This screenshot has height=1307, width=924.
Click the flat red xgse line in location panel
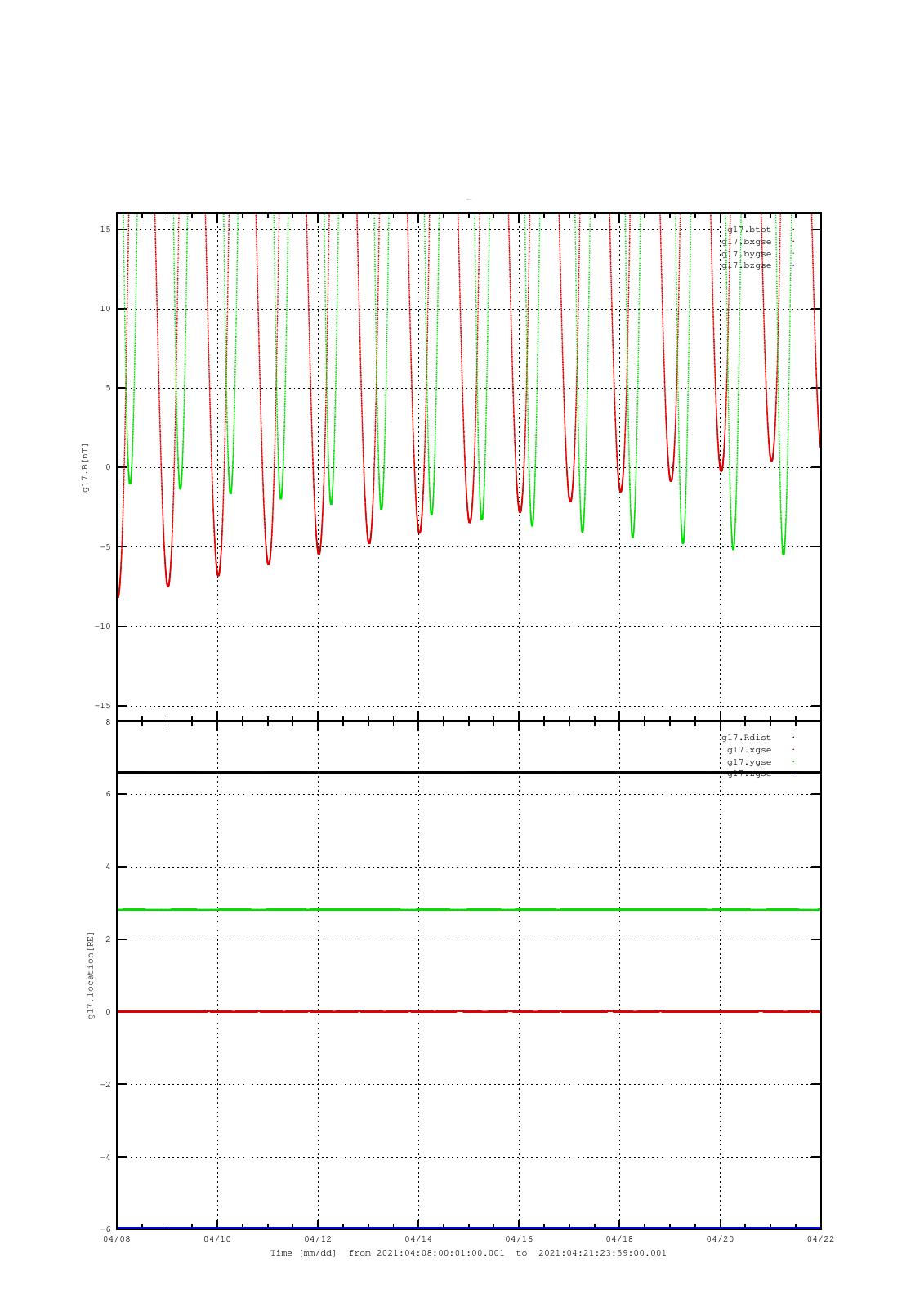[x=468, y=1011]
